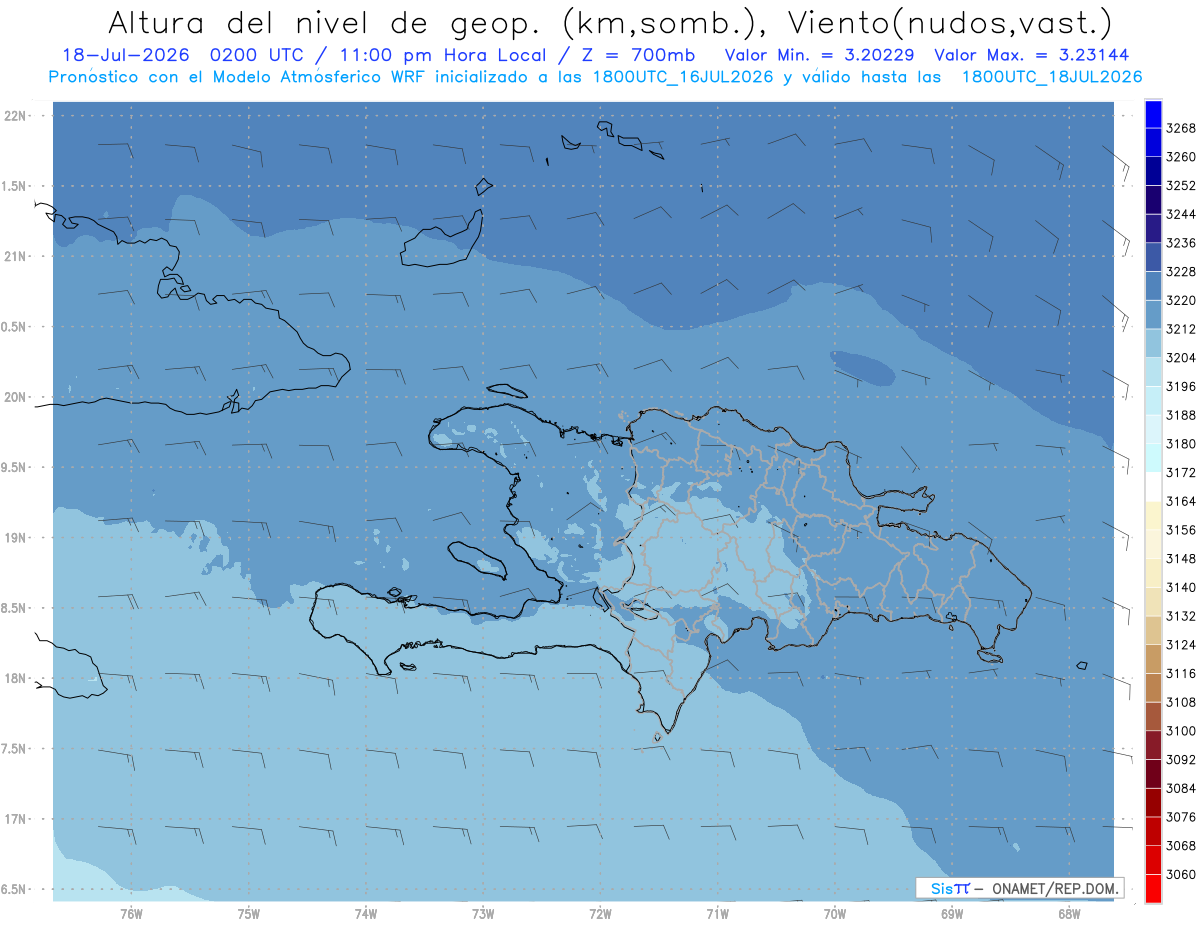Click color bar value 3212
Viewport: 1200px width, 927px height.
[x=1181, y=329]
